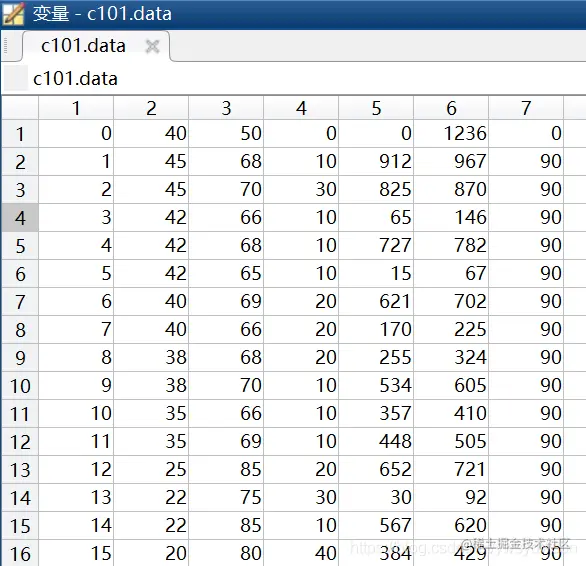Viewport: 586px width, 566px height.
Task: Select column header 5
Action: coord(376,108)
